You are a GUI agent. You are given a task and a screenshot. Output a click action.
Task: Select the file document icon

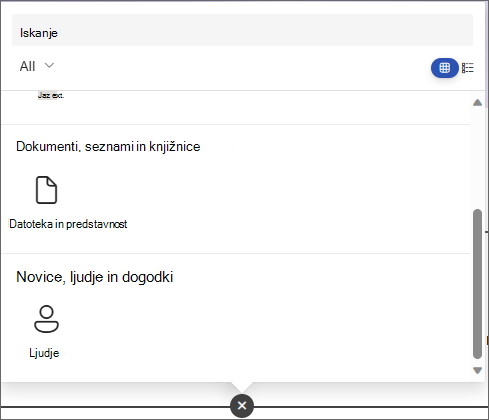46,190
